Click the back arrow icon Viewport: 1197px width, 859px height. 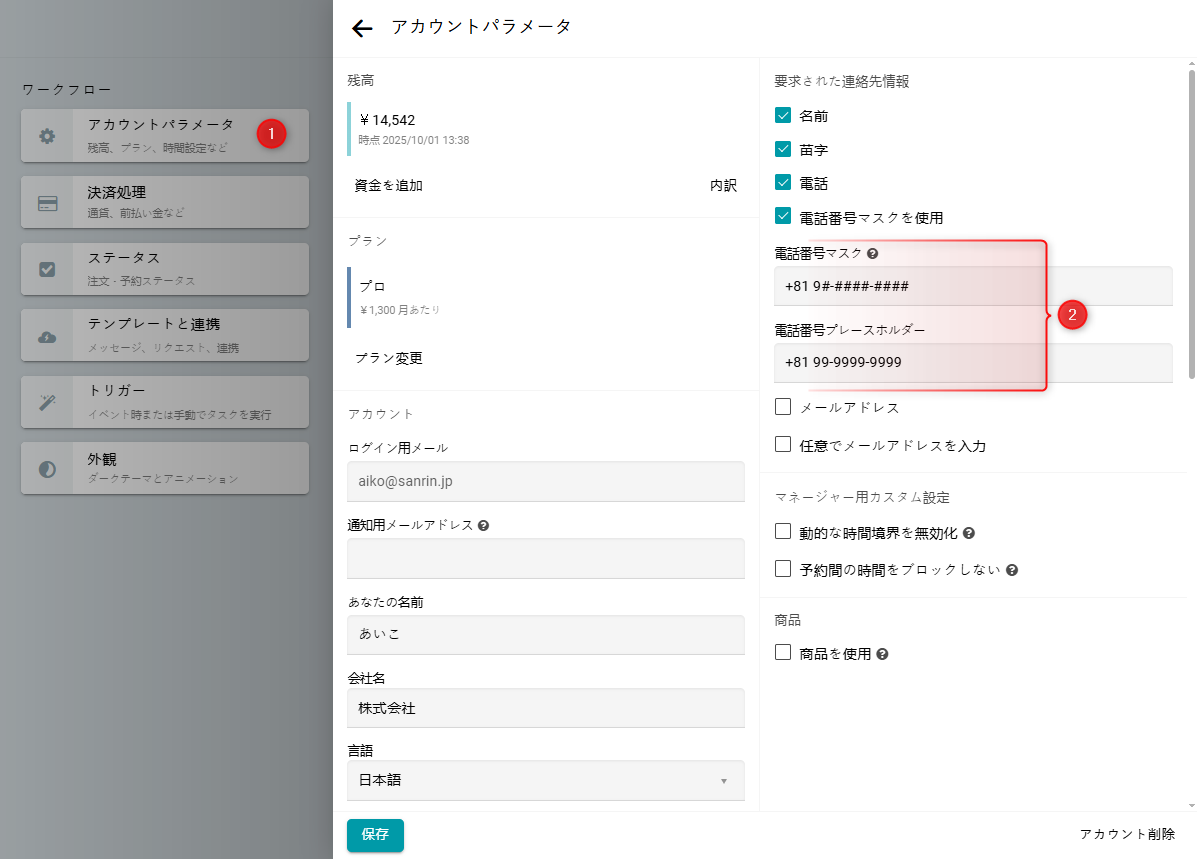(x=362, y=28)
